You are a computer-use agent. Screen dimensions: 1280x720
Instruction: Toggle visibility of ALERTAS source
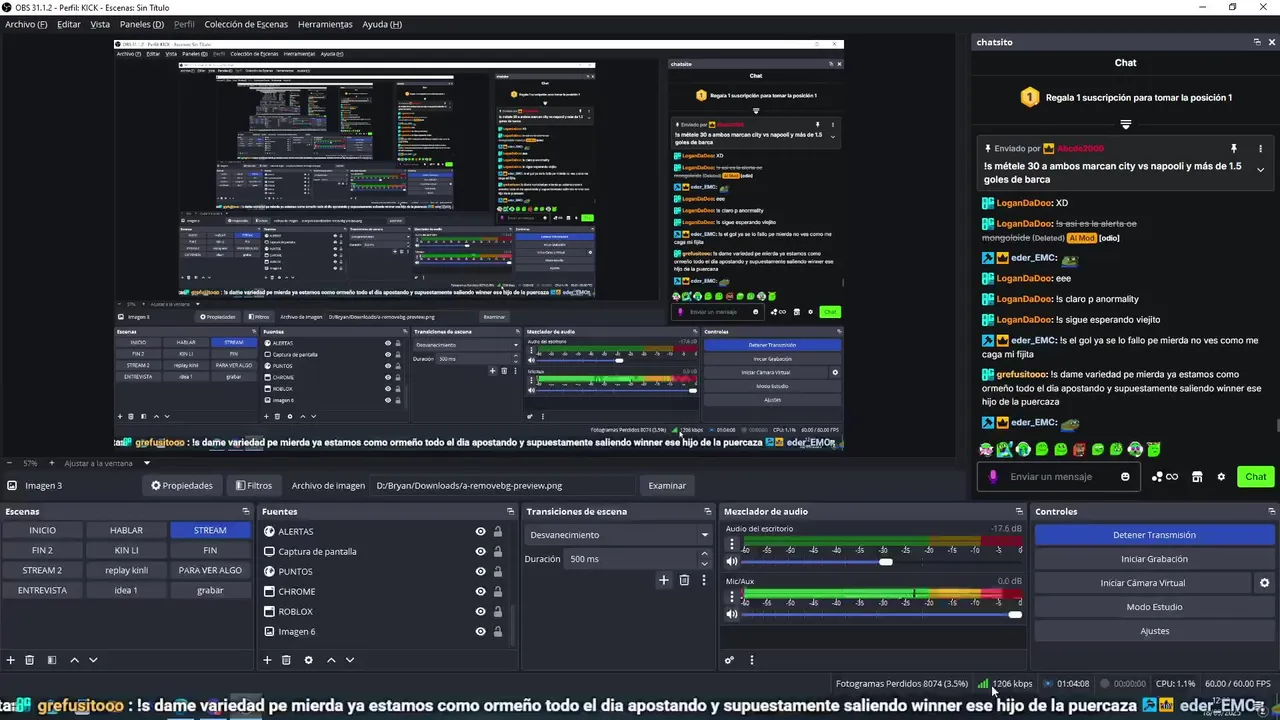481,532
